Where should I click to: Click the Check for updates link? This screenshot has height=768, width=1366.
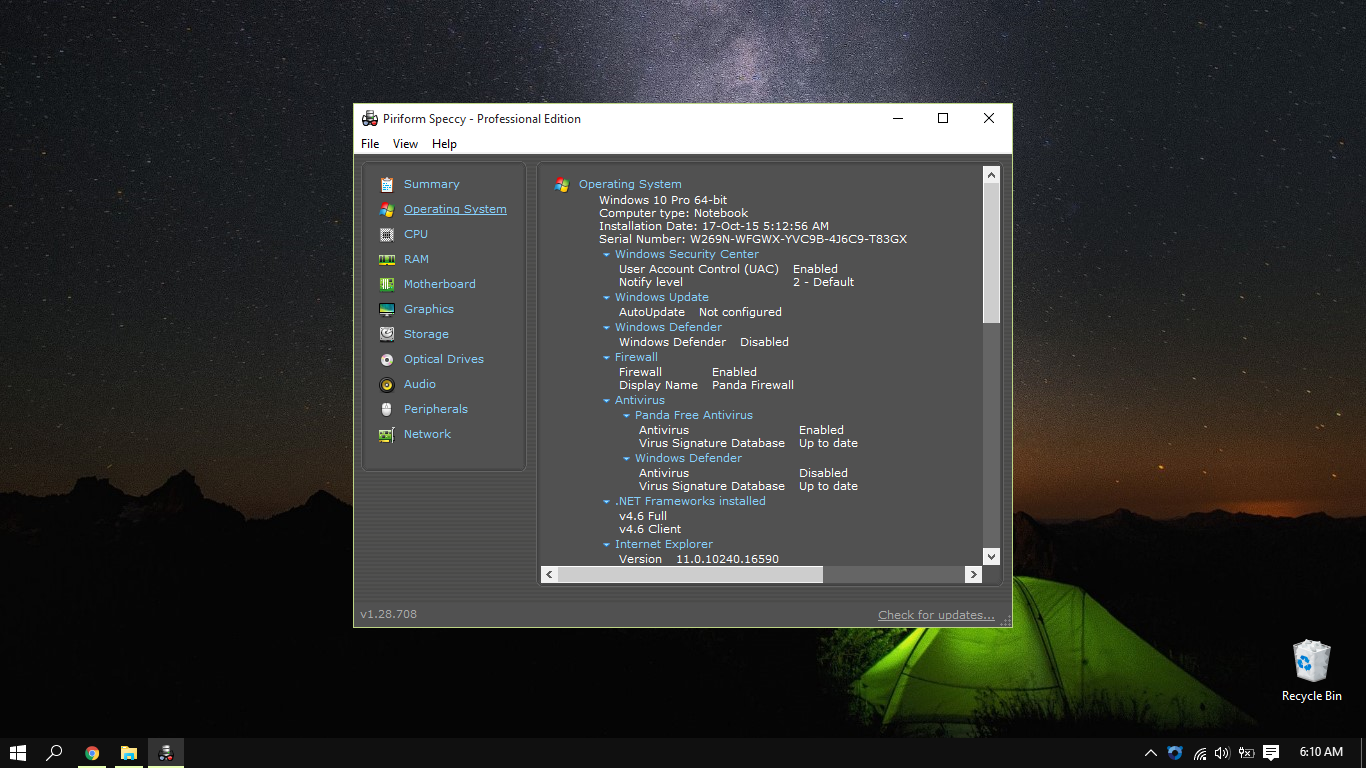coord(936,615)
